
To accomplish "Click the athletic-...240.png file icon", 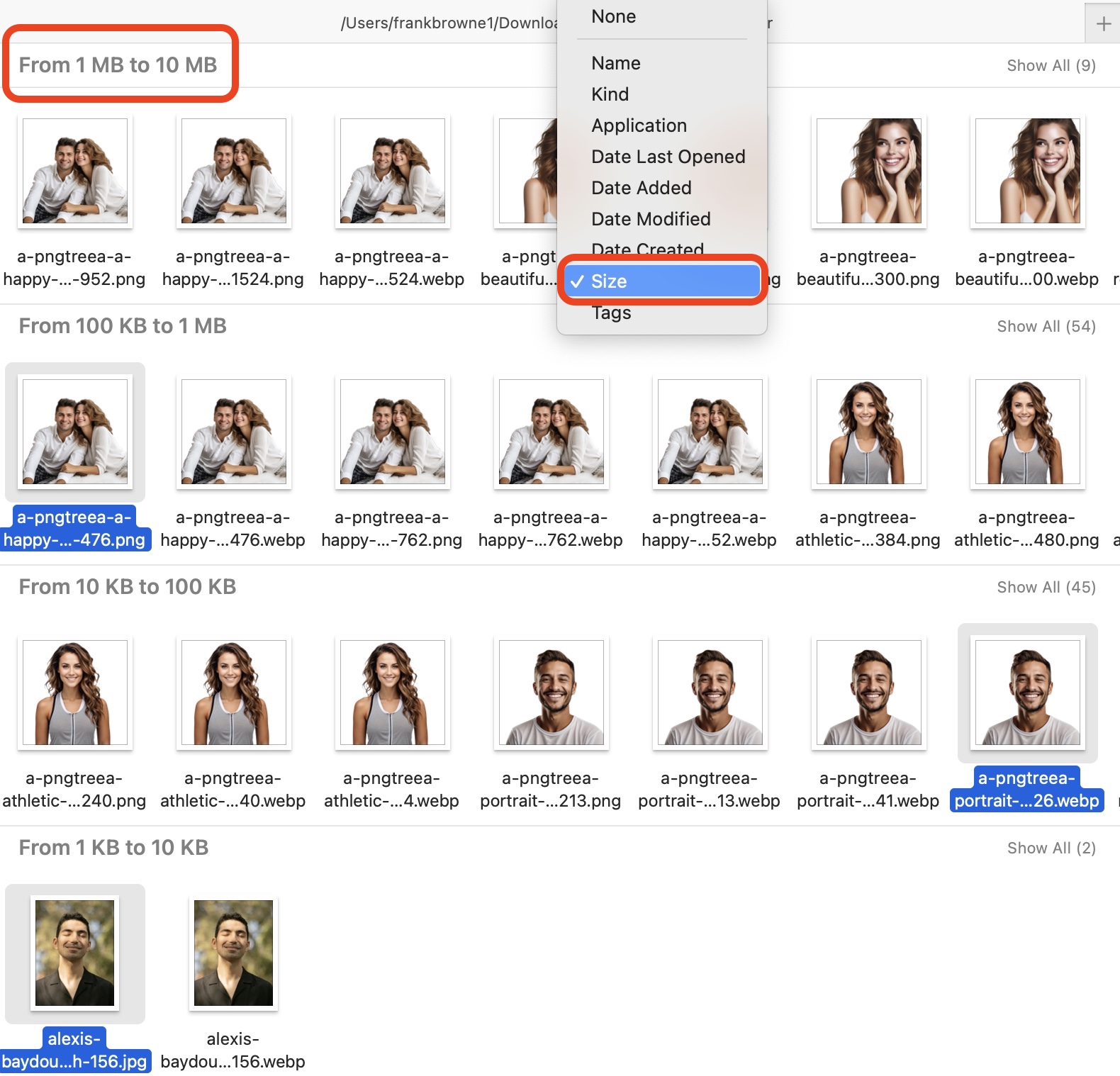I will click(x=74, y=693).
